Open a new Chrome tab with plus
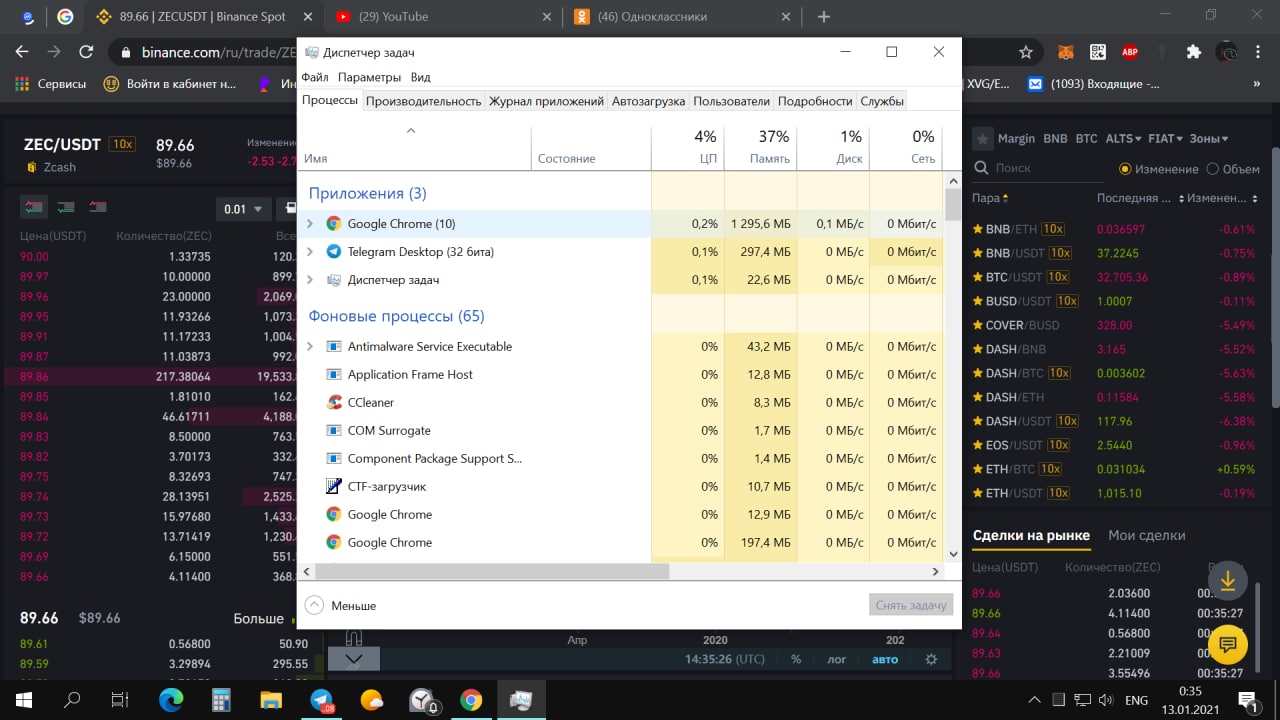This screenshot has width=1280, height=720. click(824, 17)
